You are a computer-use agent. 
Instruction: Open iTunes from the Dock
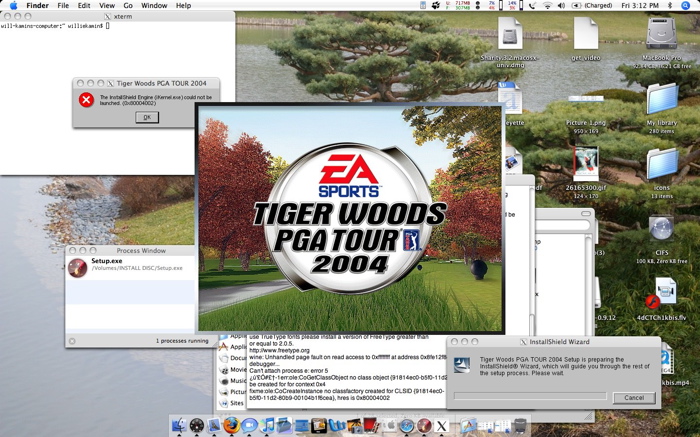[267, 425]
